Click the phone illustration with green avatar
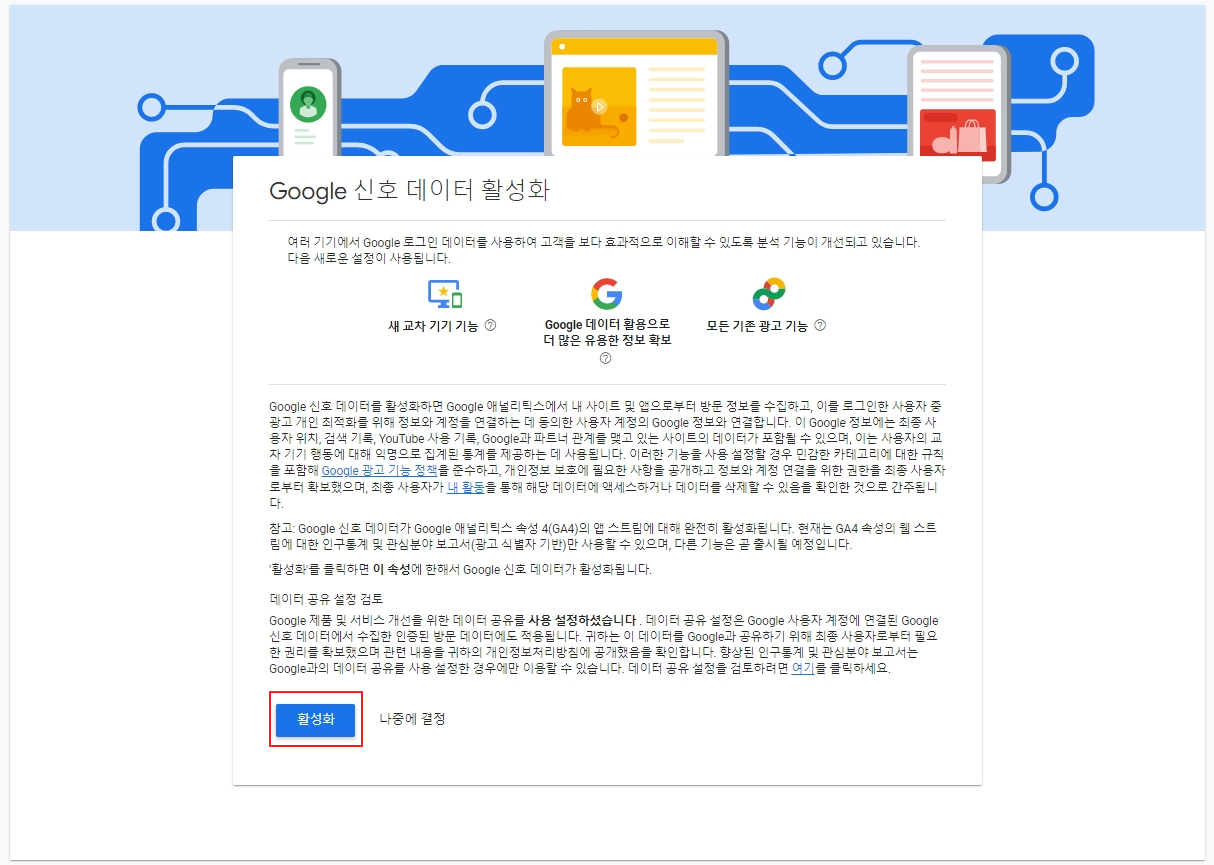Image resolution: width=1214 pixels, height=865 pixels. pos(309,107)
